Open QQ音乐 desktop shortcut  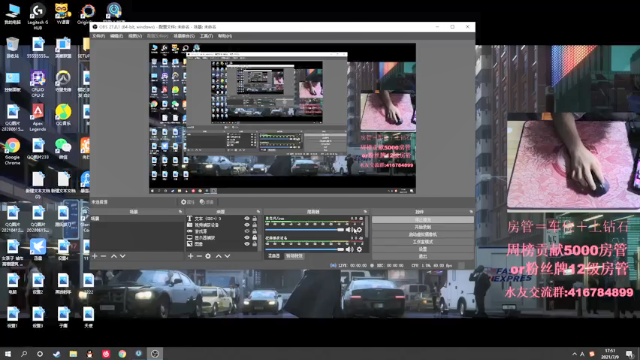point(62,115)
